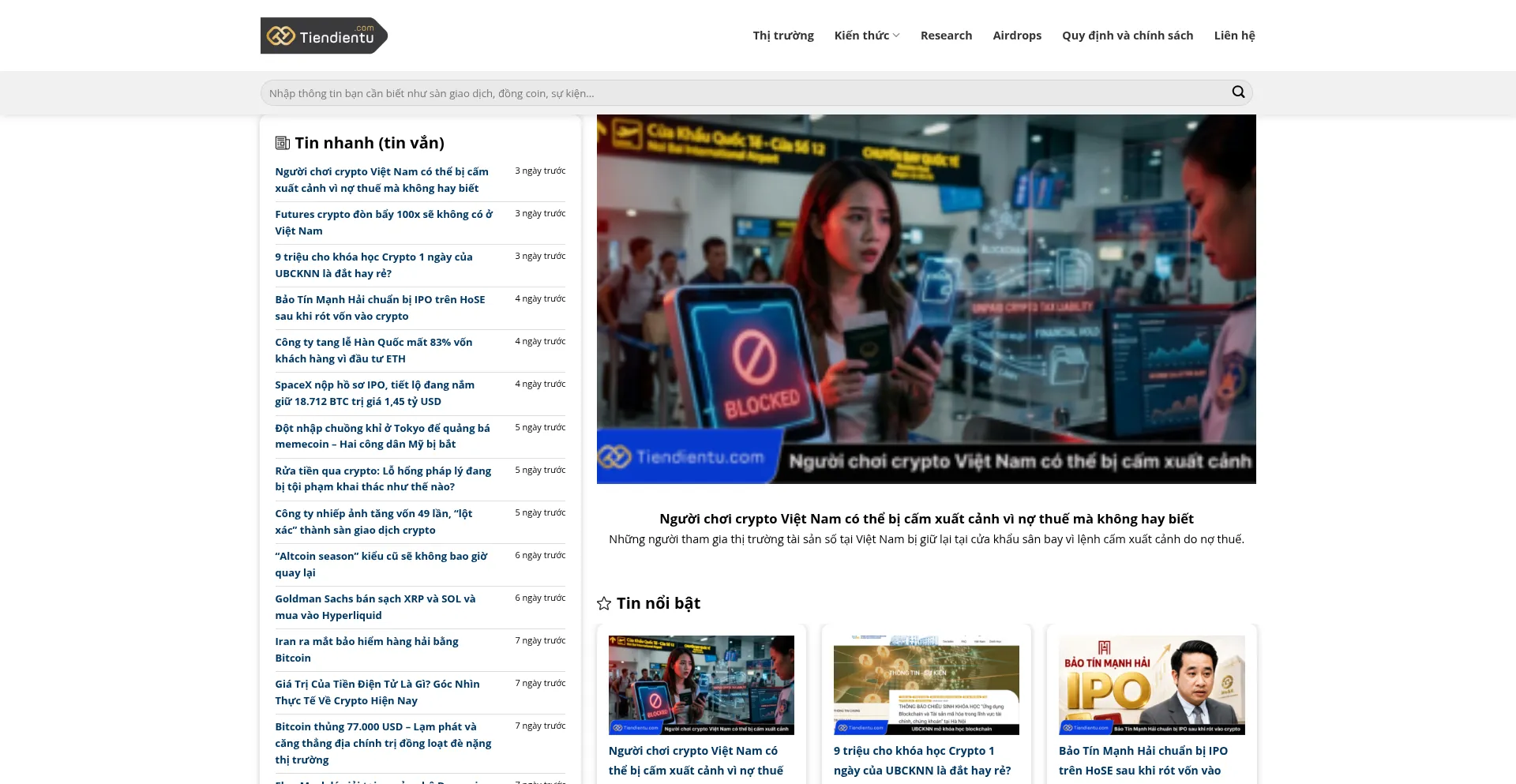This screenshot has height=784, width=1516.
Task: Open 'Bảo Tín Mạnh Hải' card title in Tin nổi bật
Action: click(x=1143, y=761)
